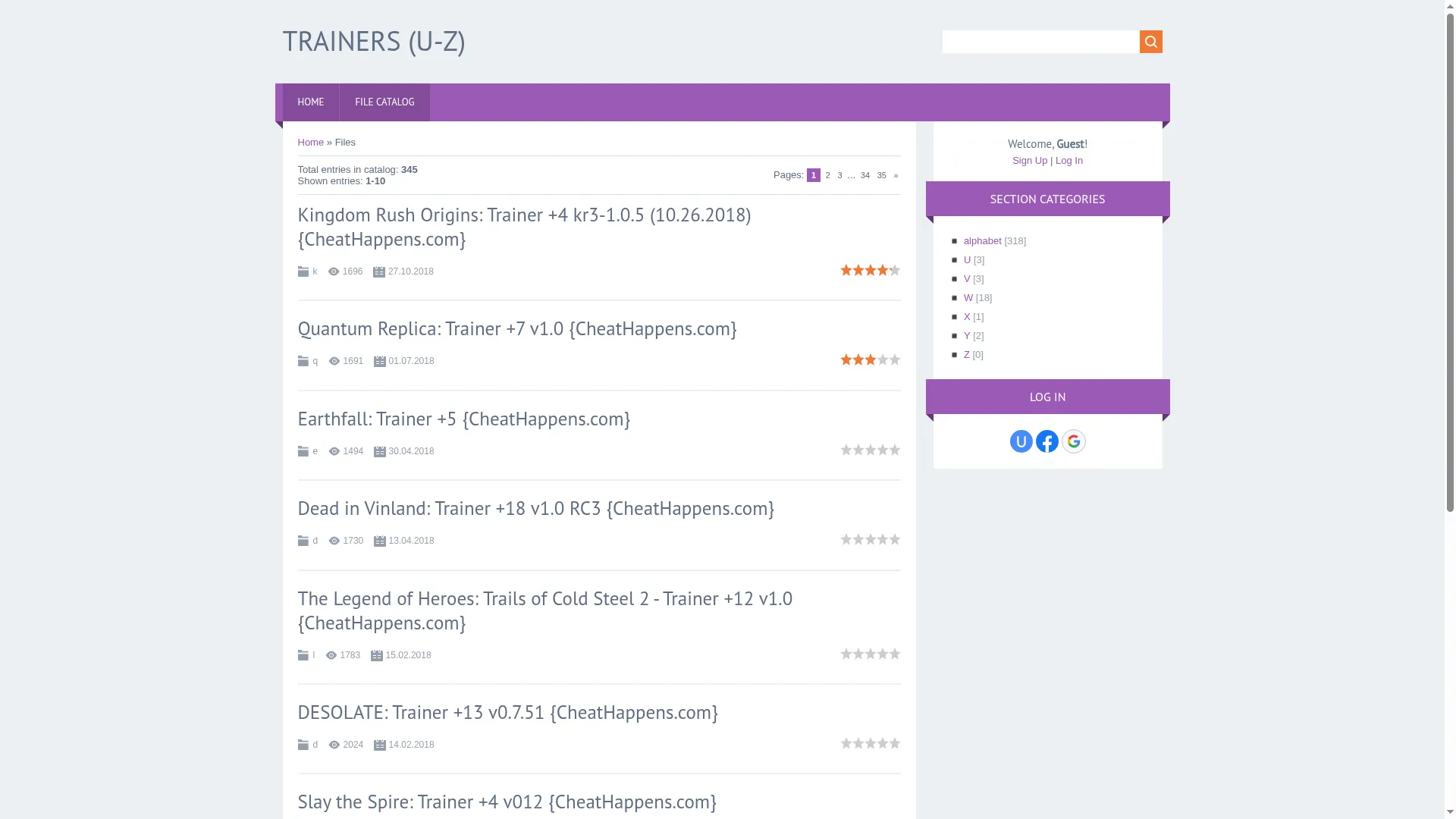Image resolution: width=1456 pixels, height=819 pixels.
Task: Open the Y category
Action: point(967,336)
